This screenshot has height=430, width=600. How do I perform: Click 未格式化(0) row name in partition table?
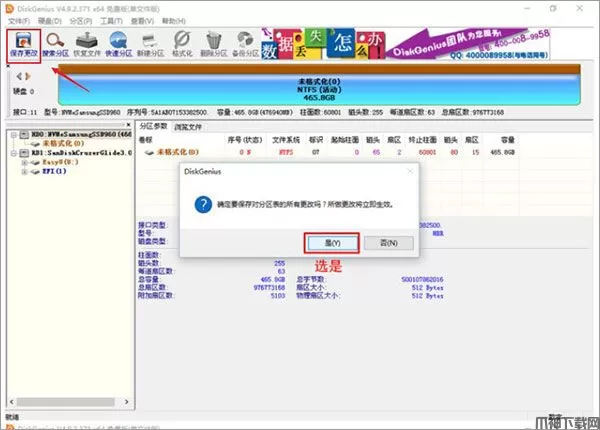(178, 152)
